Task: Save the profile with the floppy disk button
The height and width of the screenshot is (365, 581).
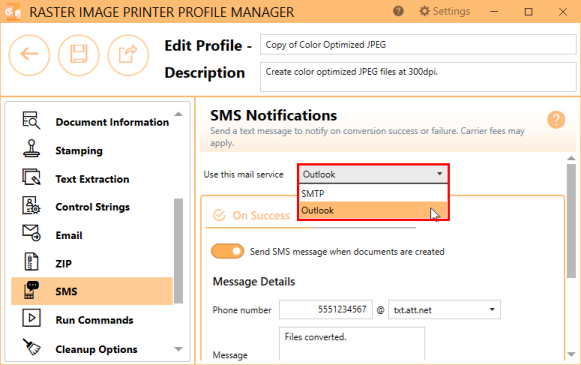Action: click(79, 55)
